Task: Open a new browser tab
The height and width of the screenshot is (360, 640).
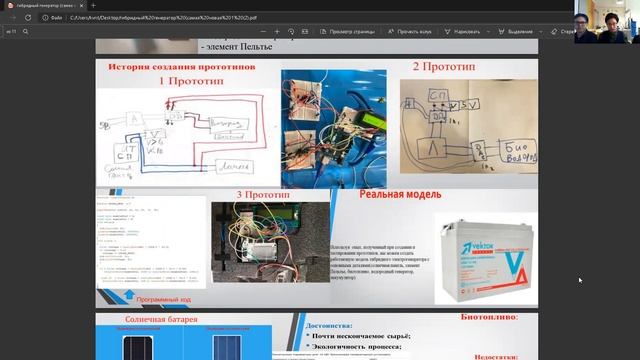Action: 93,6
